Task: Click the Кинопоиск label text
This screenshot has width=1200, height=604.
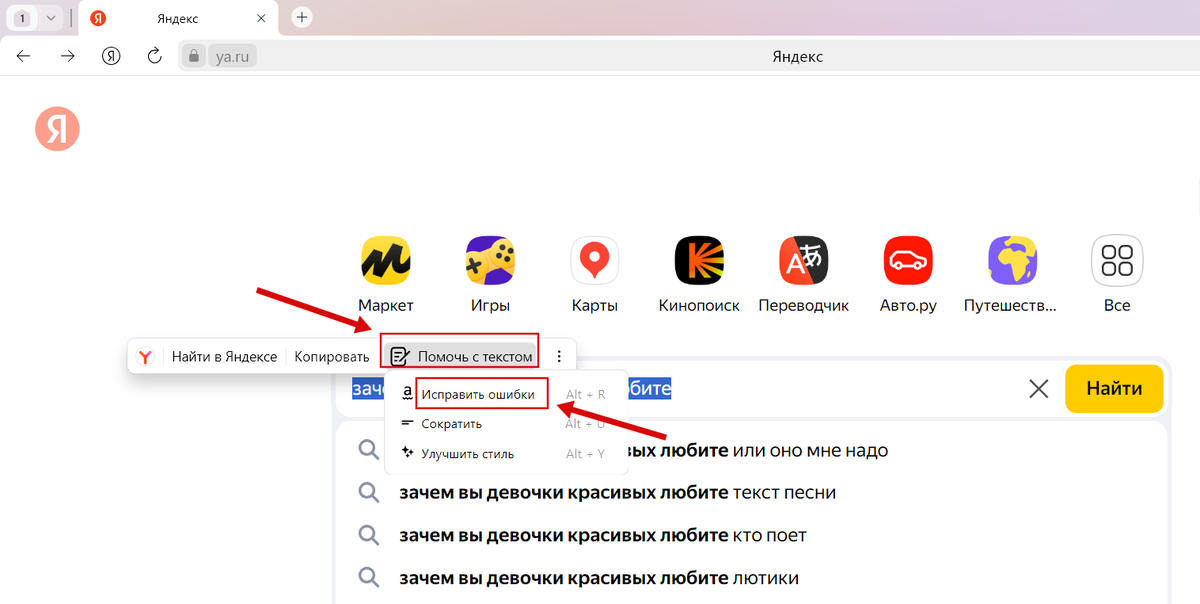Action: (699, 306)
